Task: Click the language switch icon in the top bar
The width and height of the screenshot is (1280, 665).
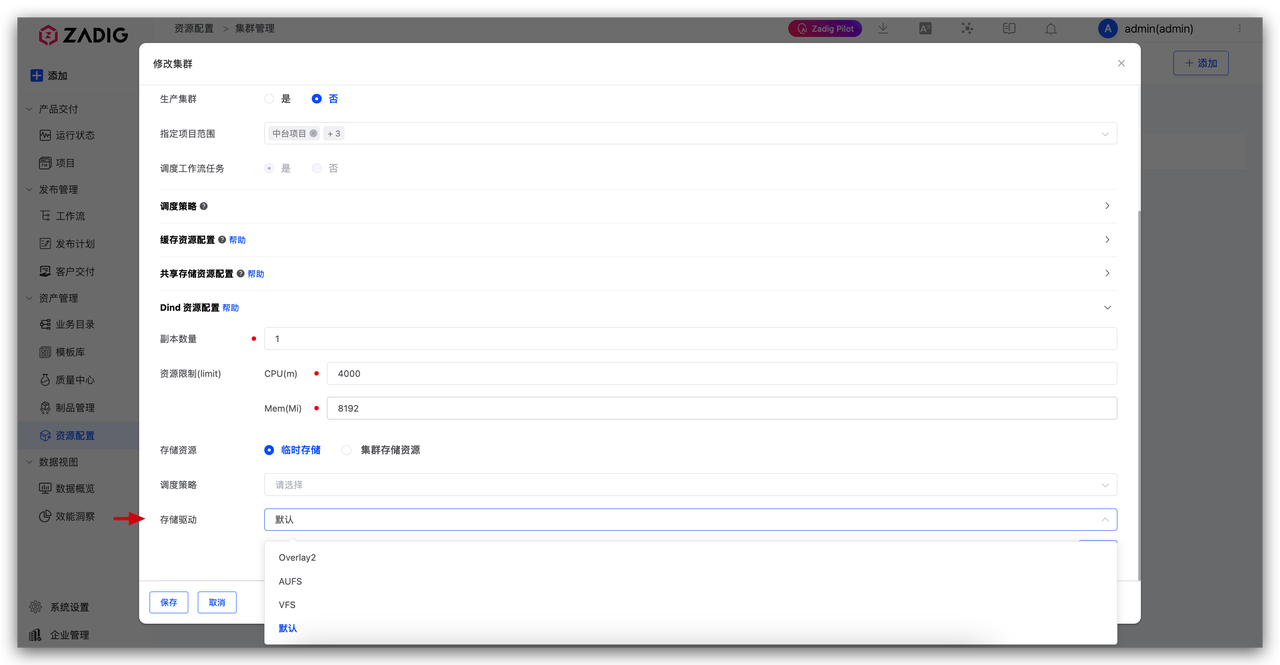Action: tap(925, 29)
